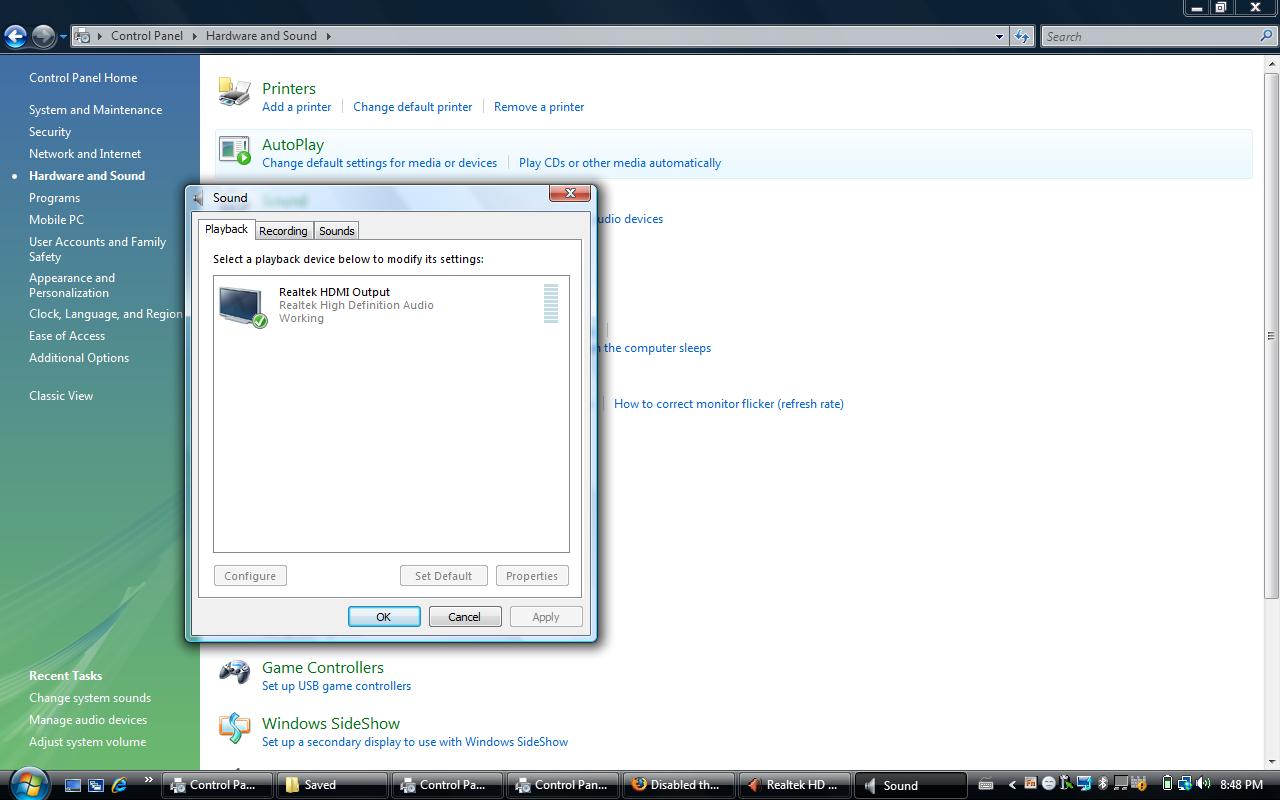Click Cancel in Sound dialog
Viewport: 1280px width, 800px height.
click(465, 617)
